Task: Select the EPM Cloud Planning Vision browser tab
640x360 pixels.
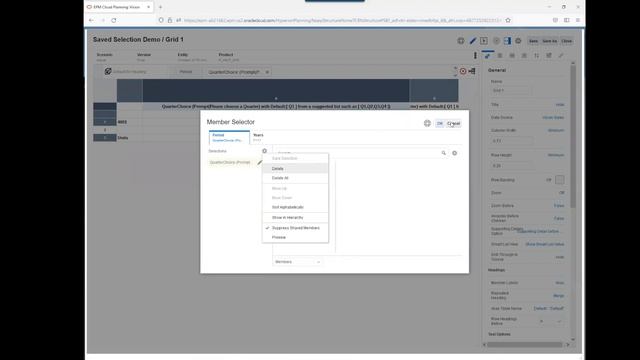Action: (119, 7)
